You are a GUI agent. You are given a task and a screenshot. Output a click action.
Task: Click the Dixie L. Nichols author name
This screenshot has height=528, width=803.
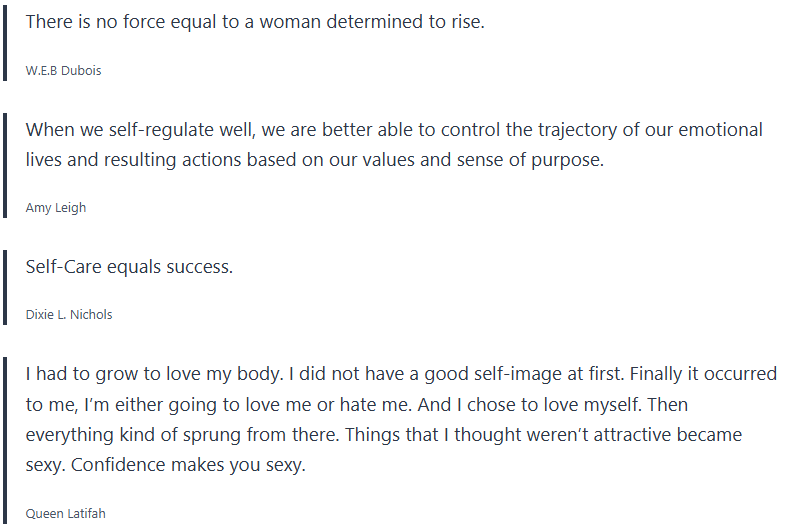point(69,314)
